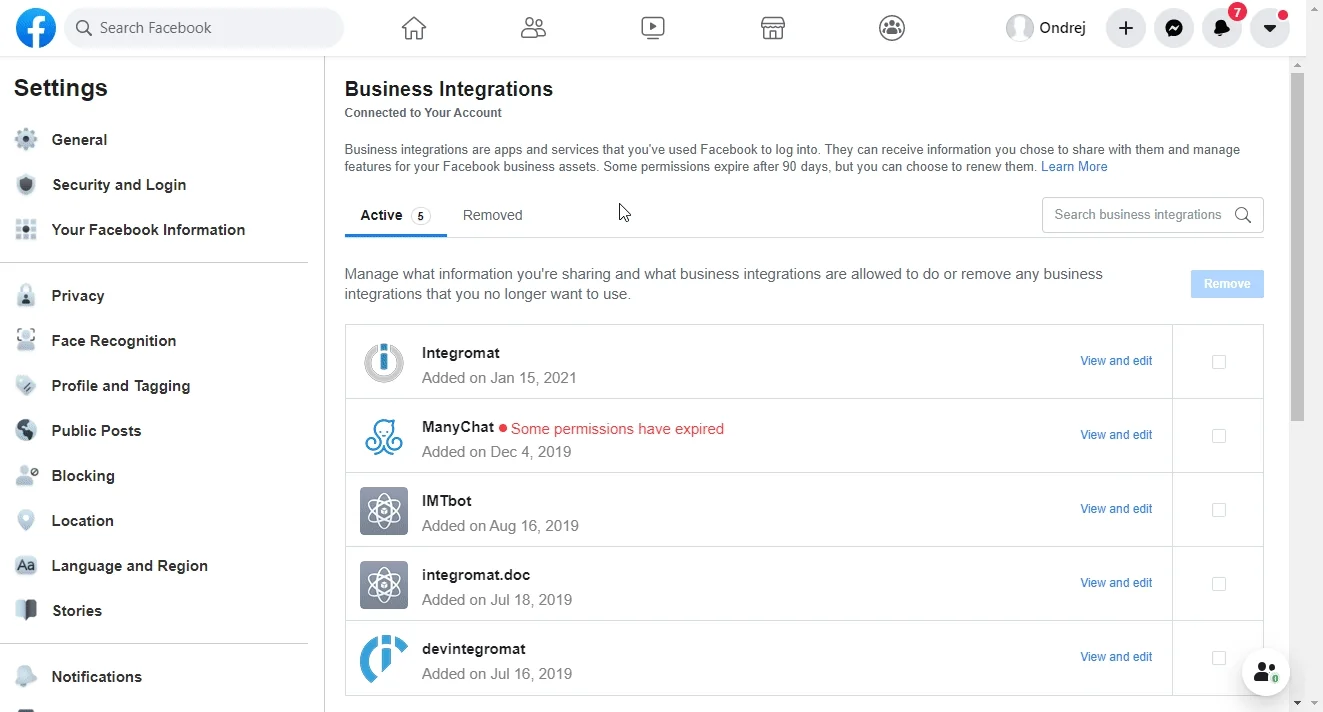
Task: Click the Search business integrations field
Action: click(x=1152, y=215)
